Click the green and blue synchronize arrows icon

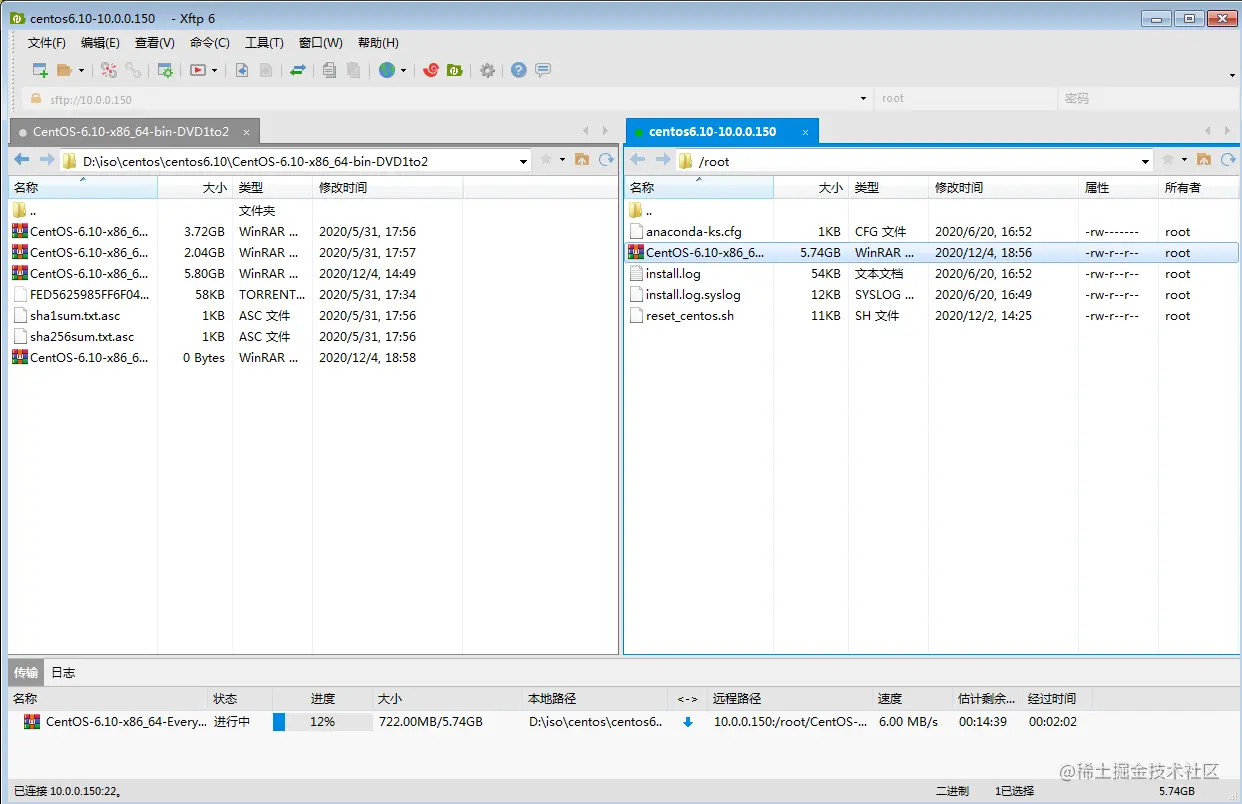[298, 70]
